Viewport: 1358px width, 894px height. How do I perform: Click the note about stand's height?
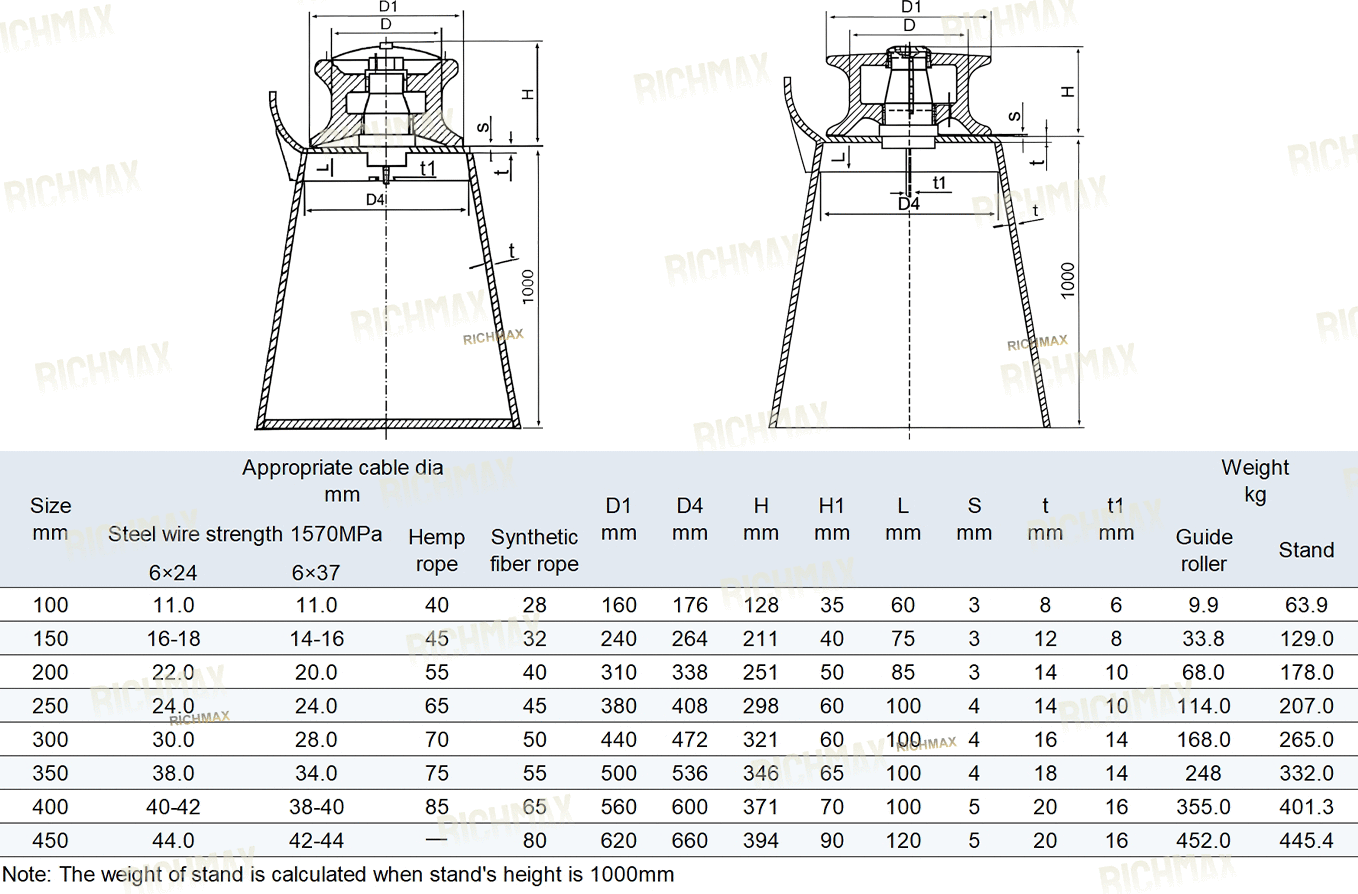[338, 875]
